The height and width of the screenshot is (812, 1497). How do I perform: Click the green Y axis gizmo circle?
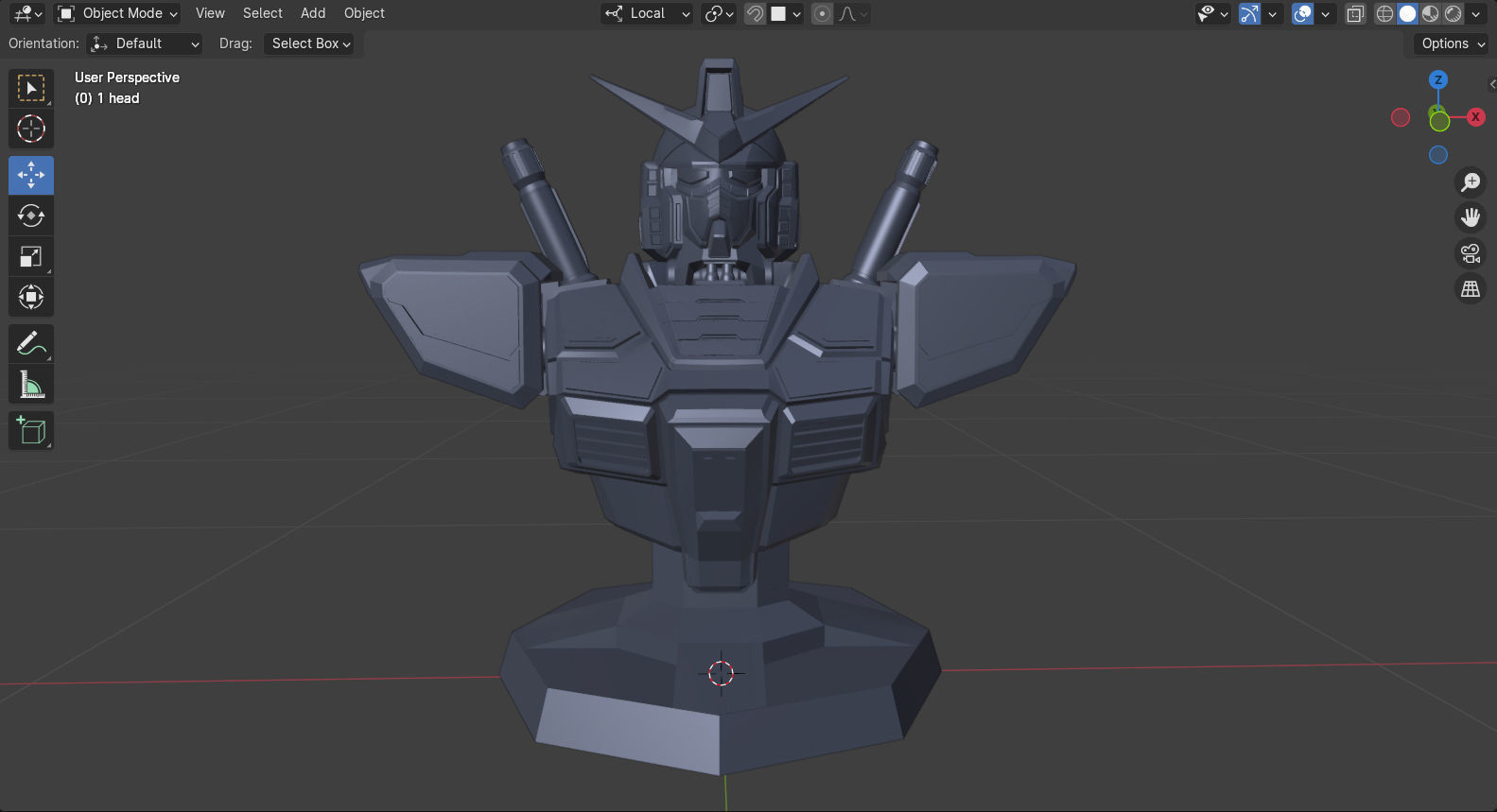[x=1439, y=121]
